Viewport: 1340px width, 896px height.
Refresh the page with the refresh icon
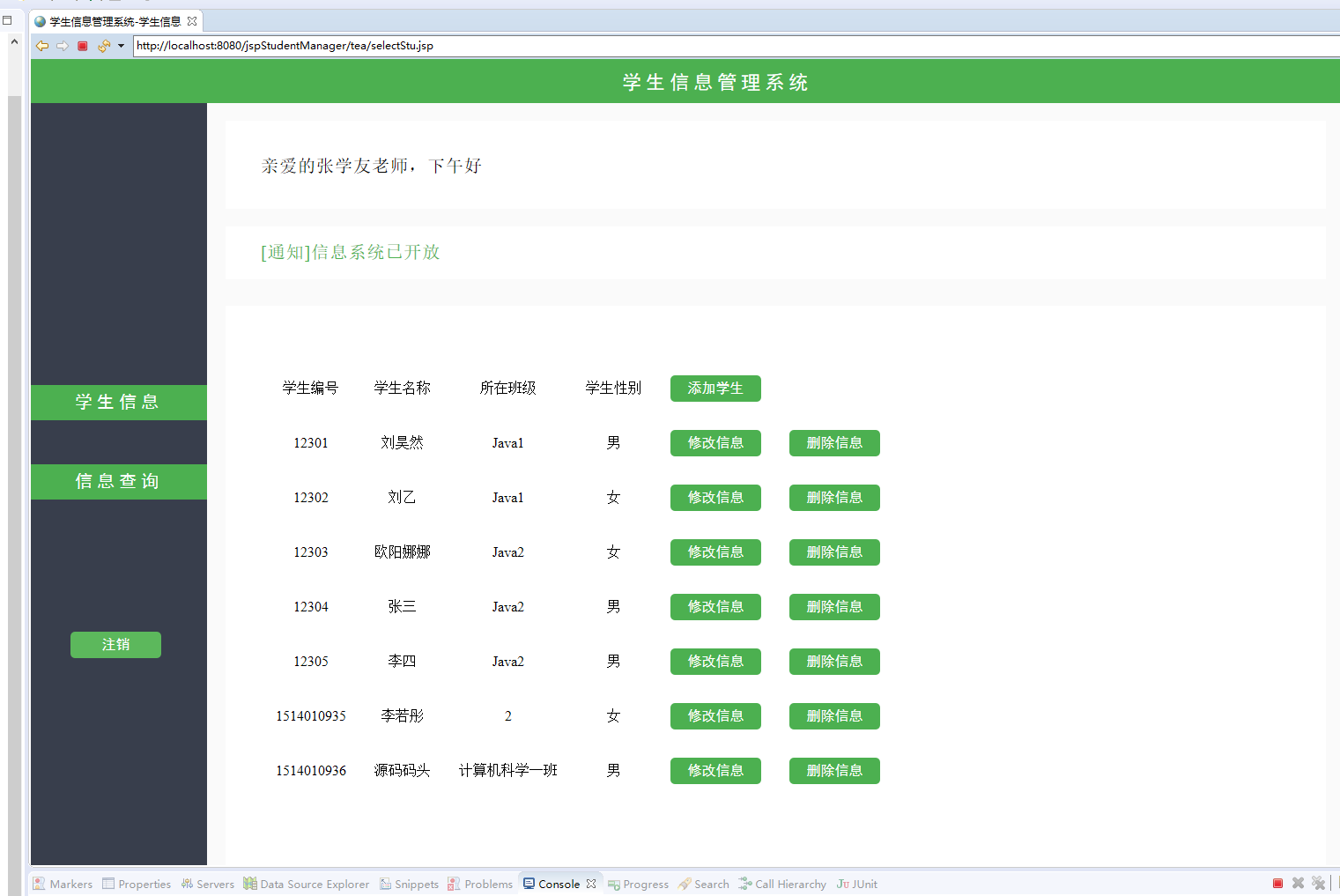point(105,45)
